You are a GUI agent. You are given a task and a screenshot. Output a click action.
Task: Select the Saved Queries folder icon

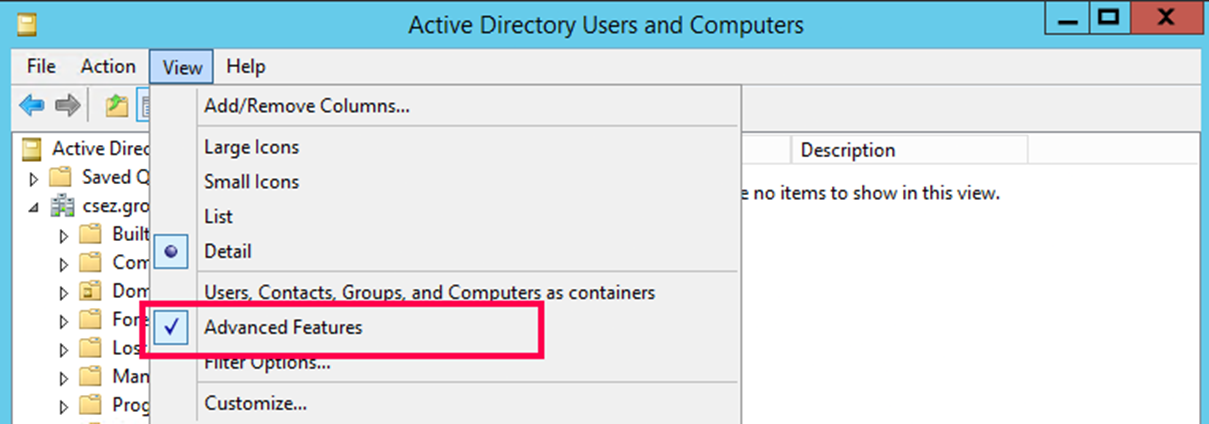click(62, 178)
